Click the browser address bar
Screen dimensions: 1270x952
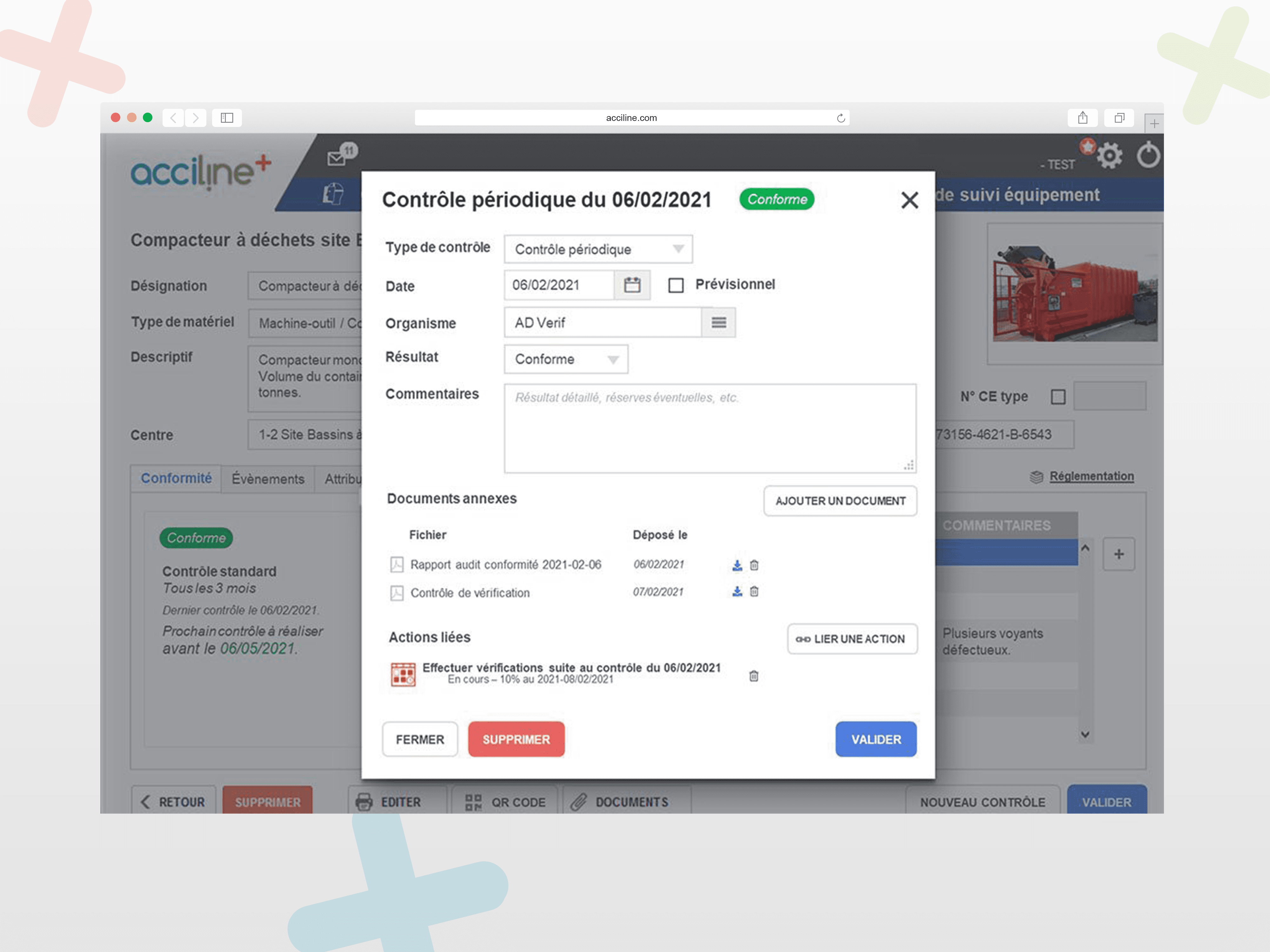click(632, 118)
